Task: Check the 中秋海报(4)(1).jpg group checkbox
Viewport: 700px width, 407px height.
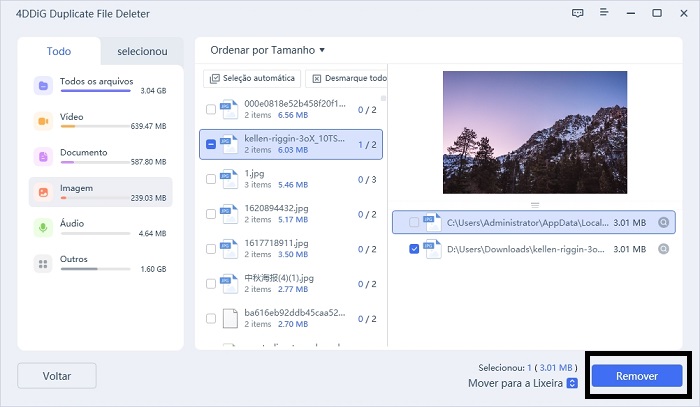Action: pyautogui.click(x=211, y=283)
